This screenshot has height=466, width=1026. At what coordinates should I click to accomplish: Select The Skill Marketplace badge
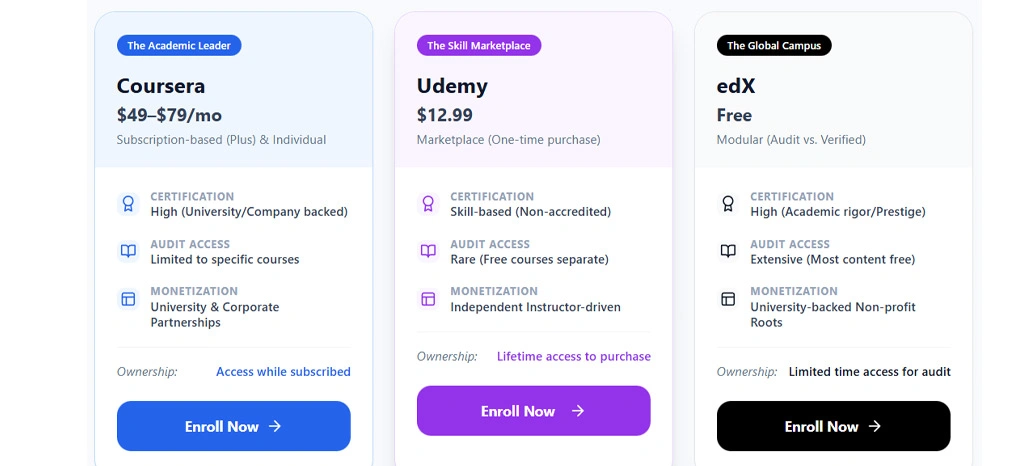point(479,45)
